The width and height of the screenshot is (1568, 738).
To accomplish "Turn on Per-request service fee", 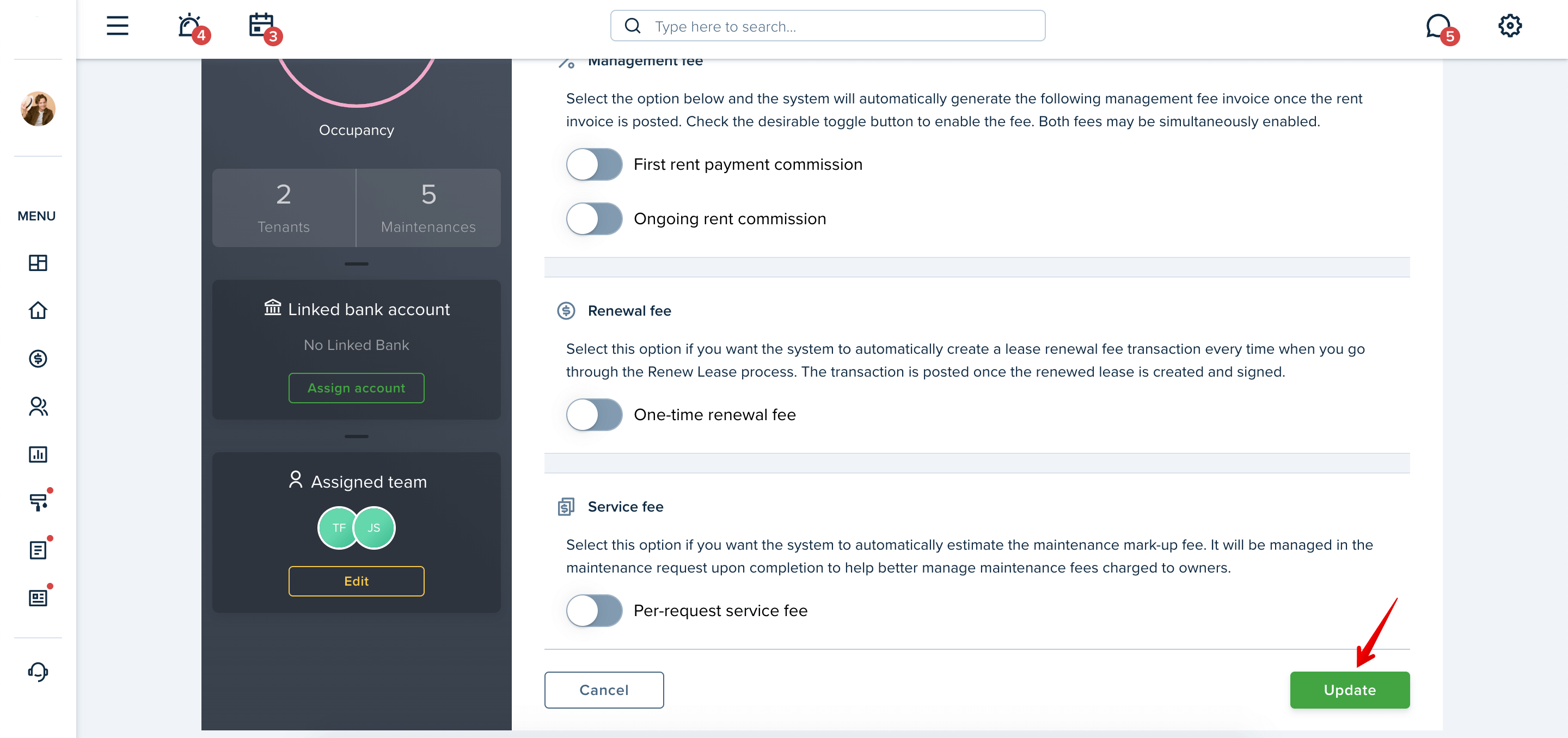I will point(594,610).
